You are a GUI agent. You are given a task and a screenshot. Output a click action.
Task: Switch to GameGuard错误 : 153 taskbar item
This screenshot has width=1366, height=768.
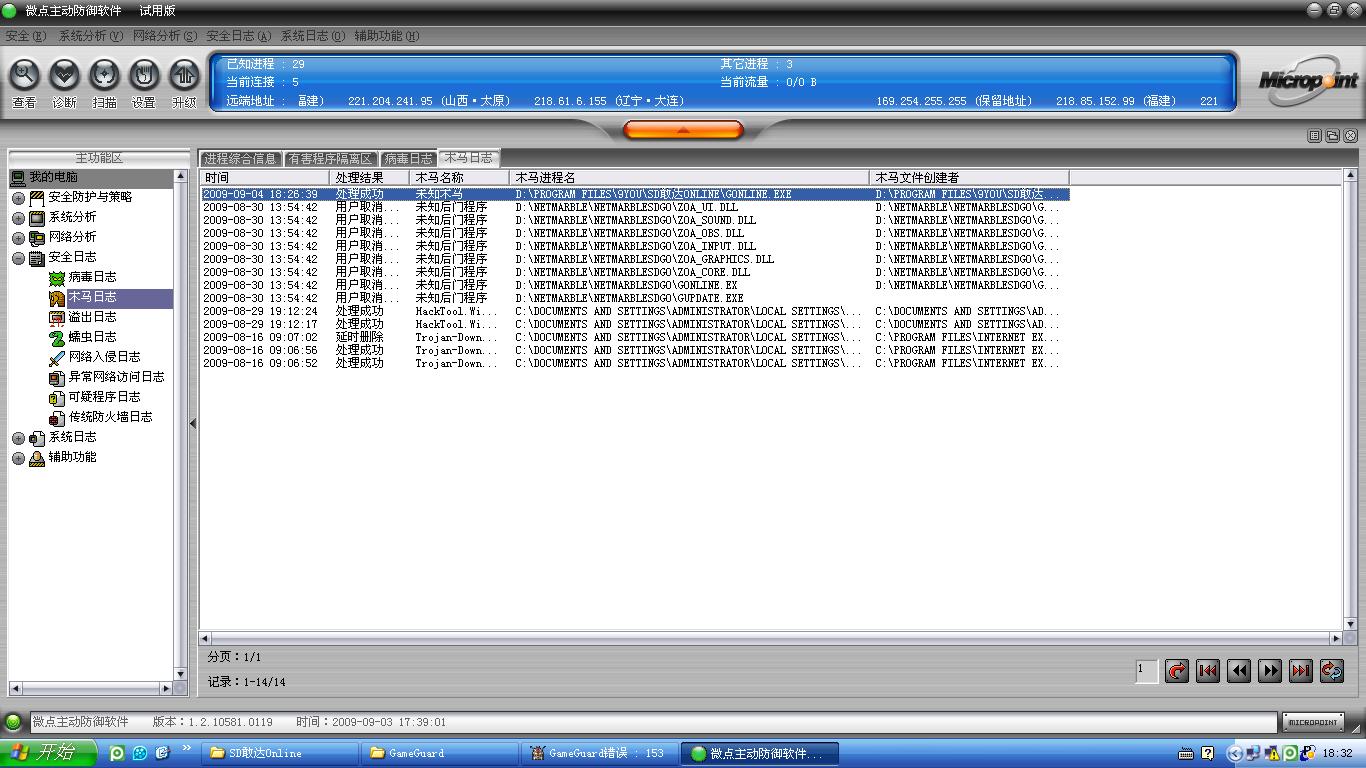coord(598,753)
